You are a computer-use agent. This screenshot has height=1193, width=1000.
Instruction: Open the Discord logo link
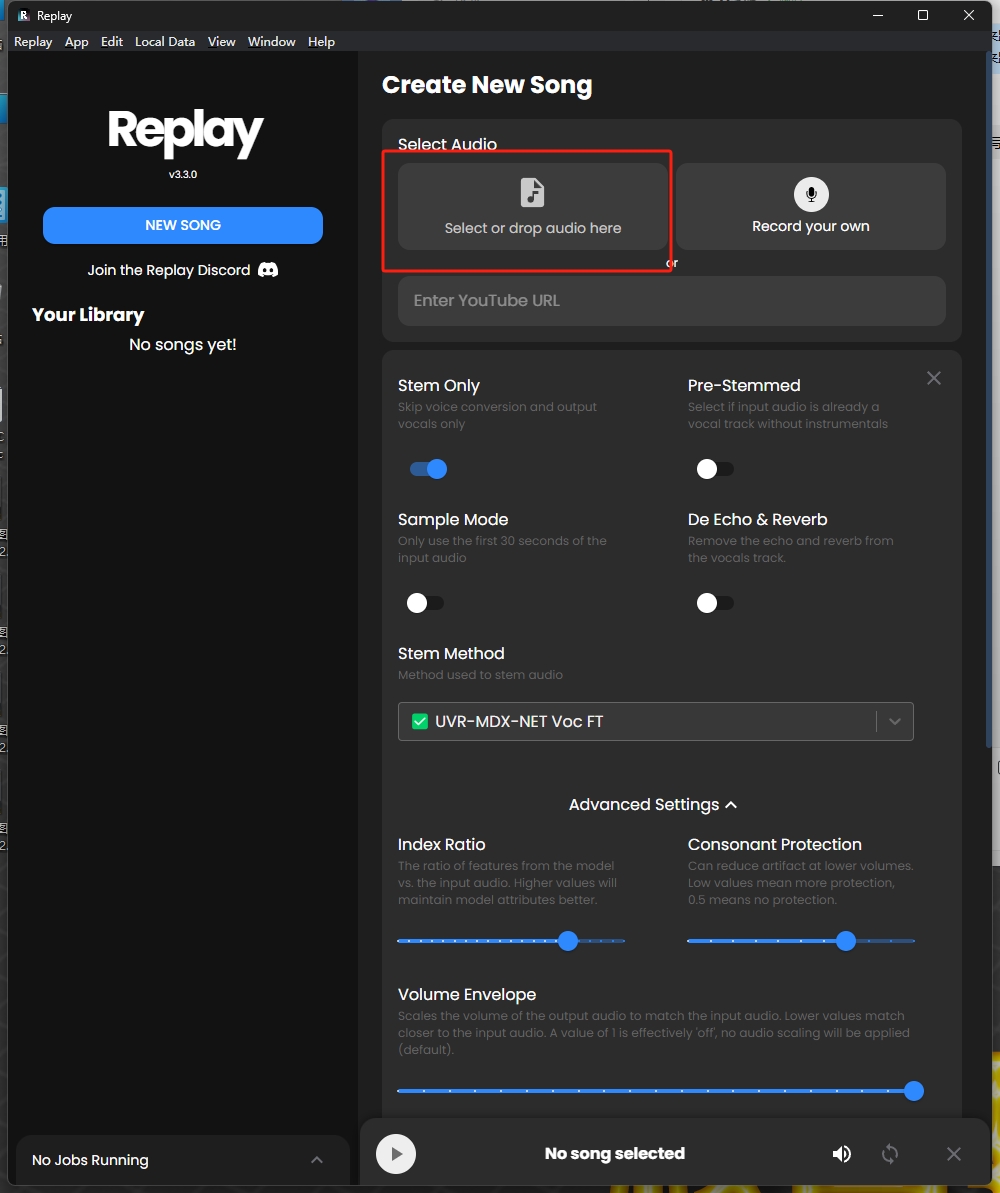click(x=268, y=270)
